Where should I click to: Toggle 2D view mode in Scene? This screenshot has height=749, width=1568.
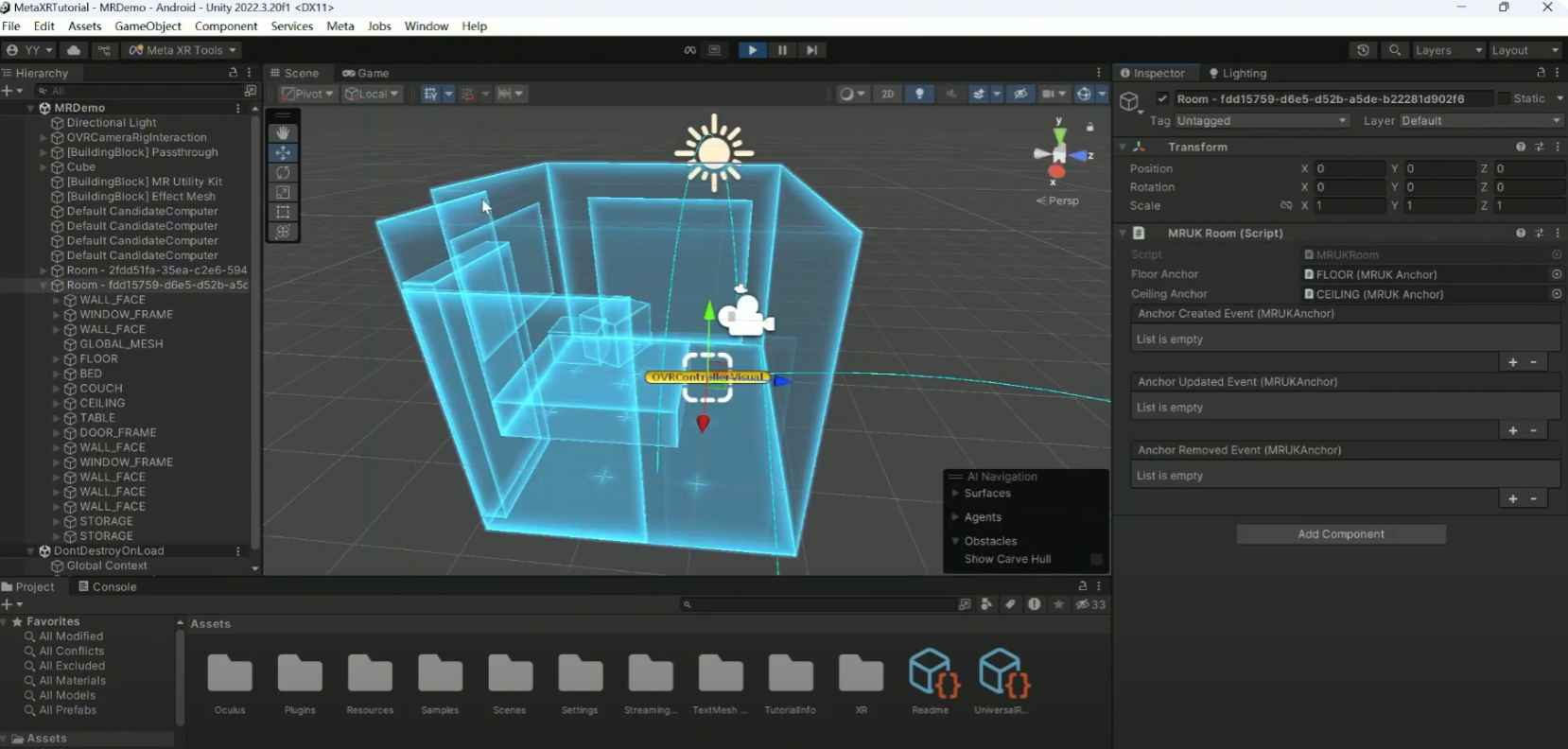pyautogui.click(x=887, y=94)
